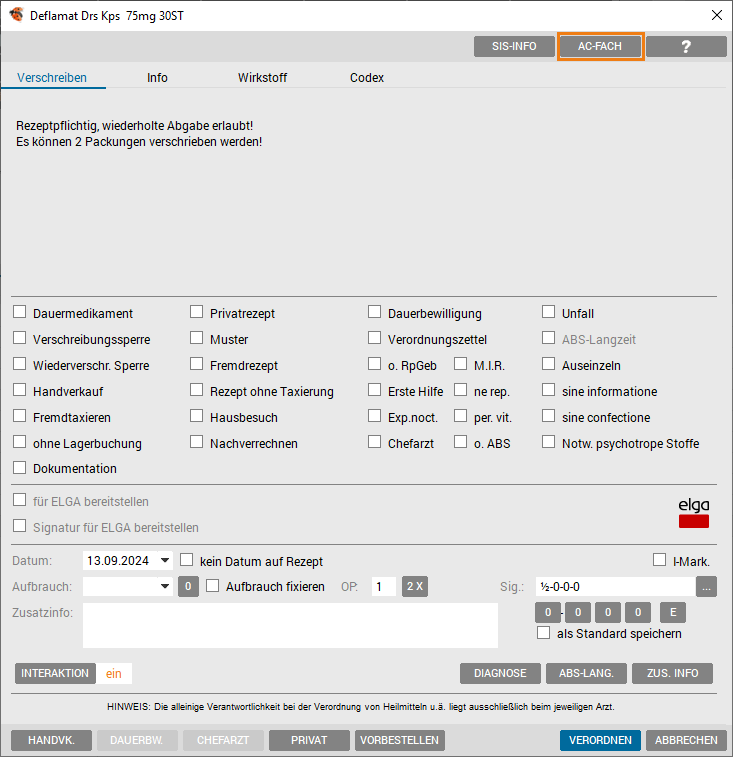Tick the Unfall checkbox
Viewport: 733px width, 757px height.
pyautogui.click(x=548, y=312)
